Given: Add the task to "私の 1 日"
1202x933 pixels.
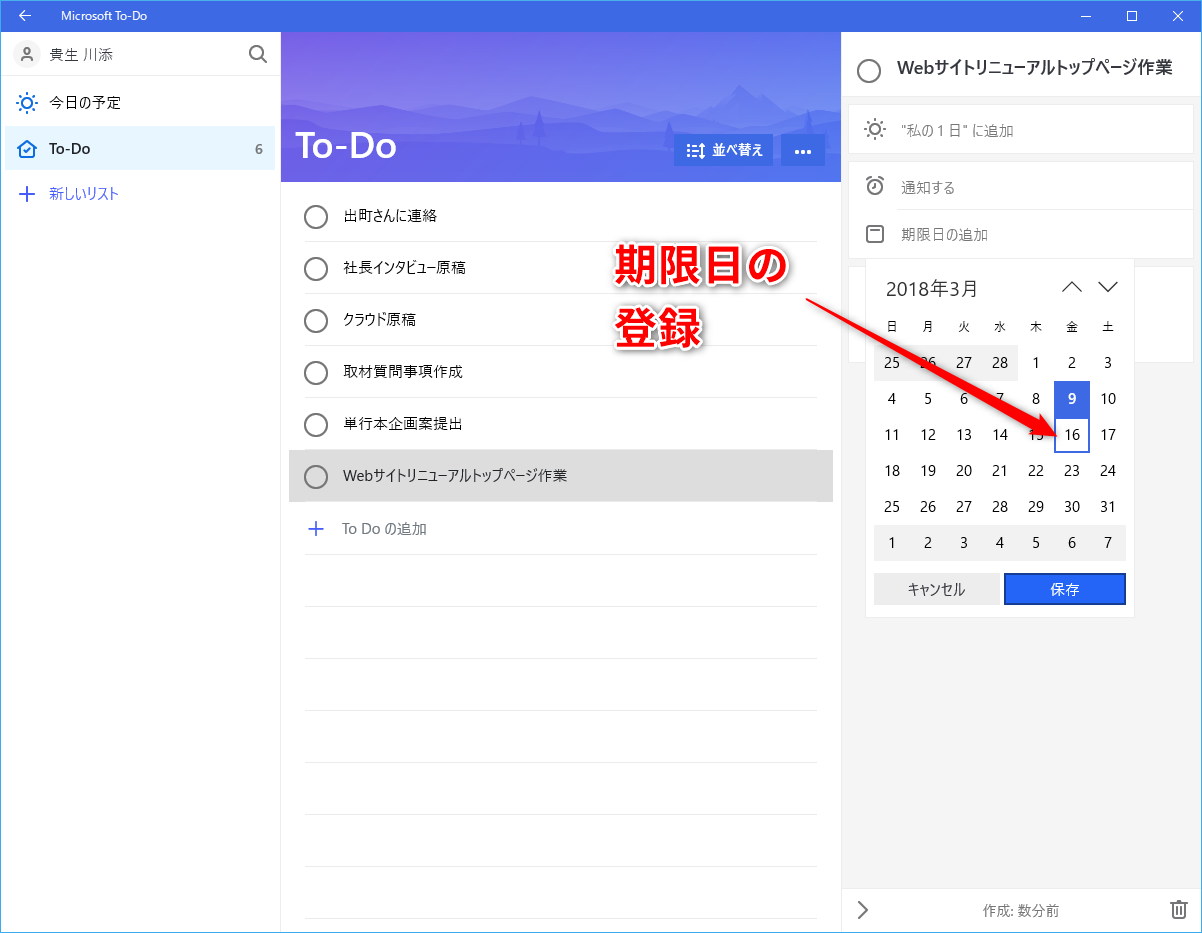Looking at the screenshot, I should click(x=1021, y=130).
